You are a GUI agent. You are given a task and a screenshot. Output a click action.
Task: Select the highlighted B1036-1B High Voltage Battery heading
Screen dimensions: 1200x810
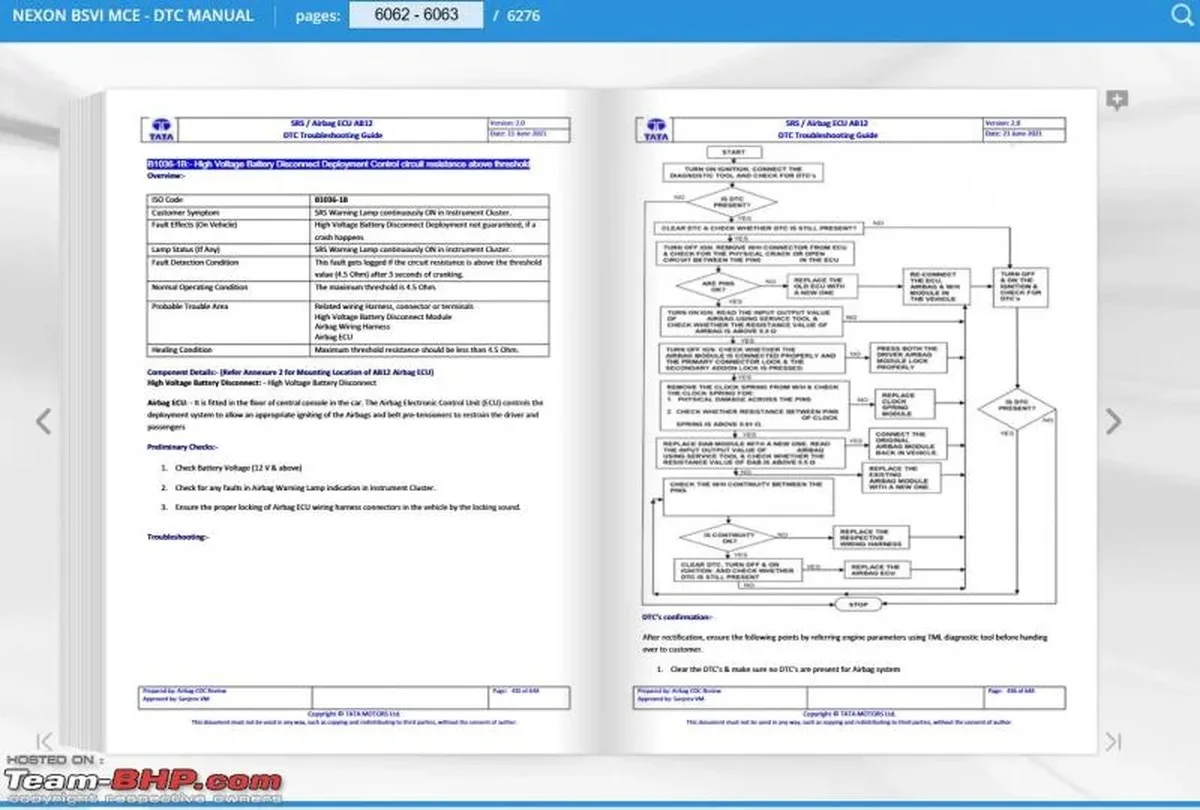[338, 164]
